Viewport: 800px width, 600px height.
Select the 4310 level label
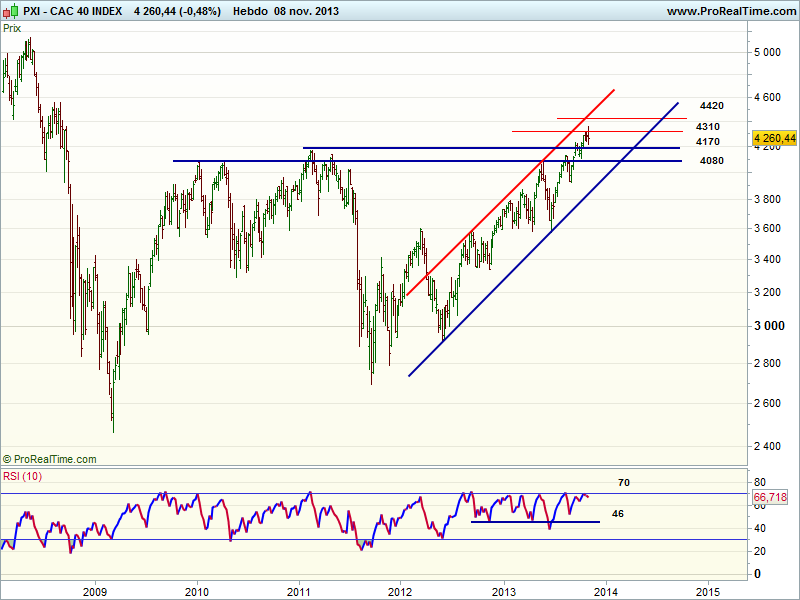[x=708, y=127]
